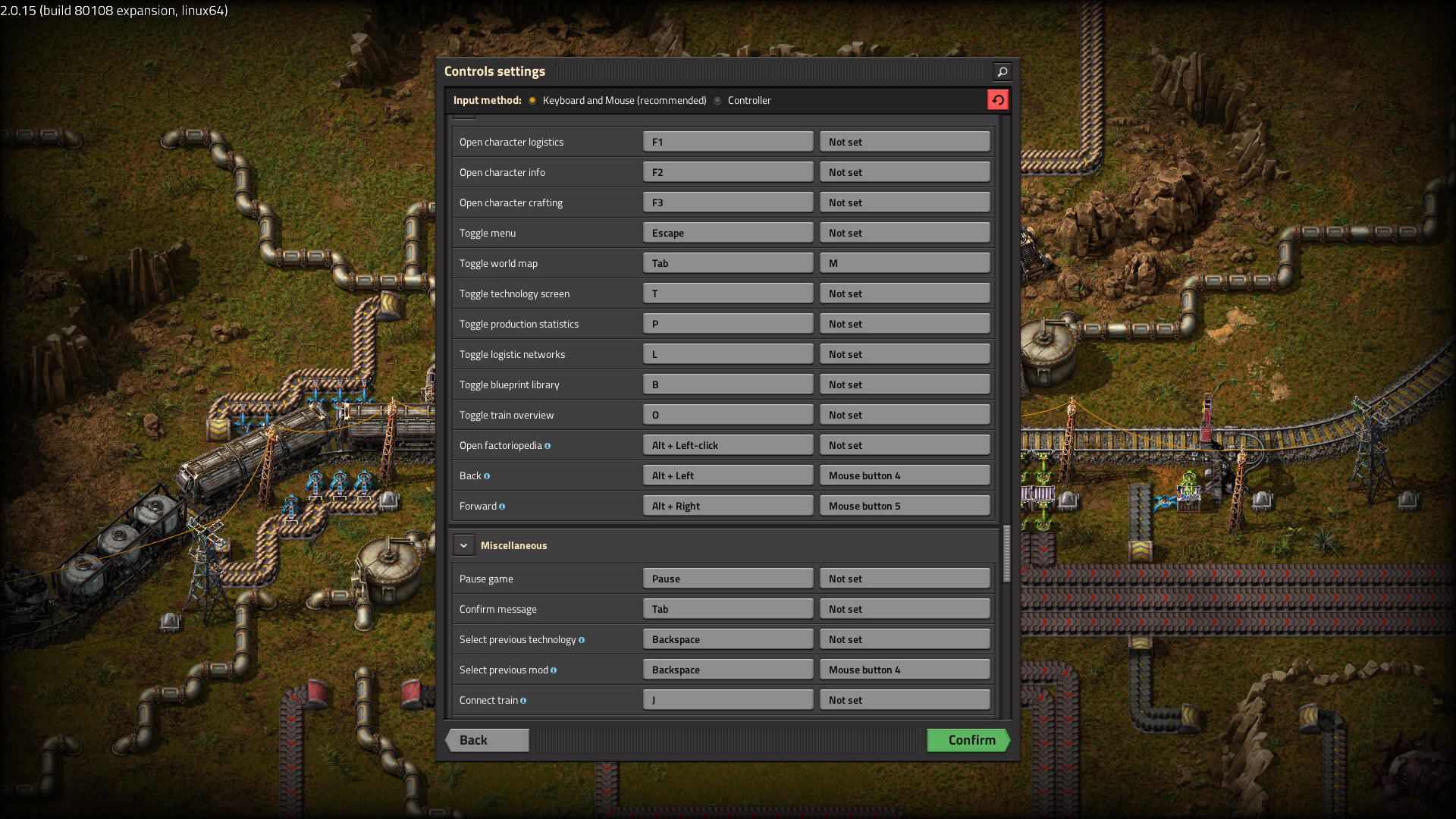Change Backspace binding for Select previous technology
1456x819 pixels.
click(x=728, y=639)
